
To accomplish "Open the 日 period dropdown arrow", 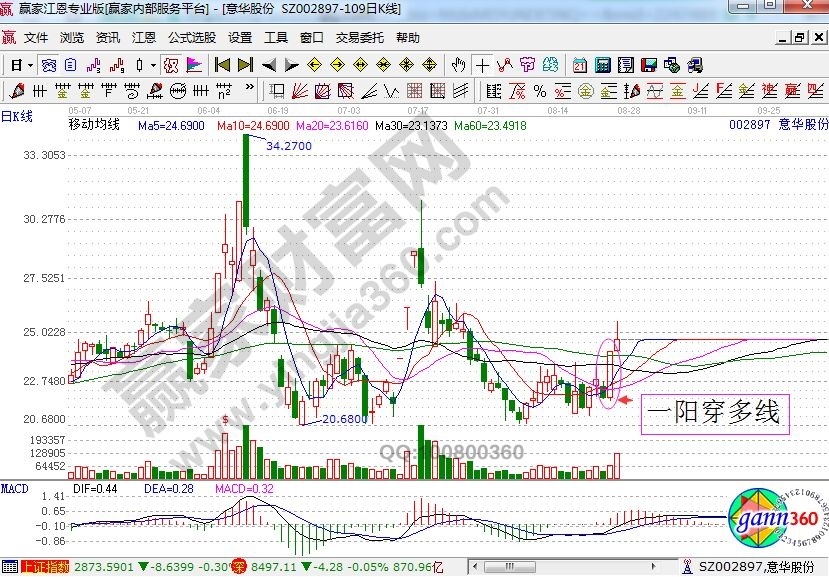I will pos(31,65).
